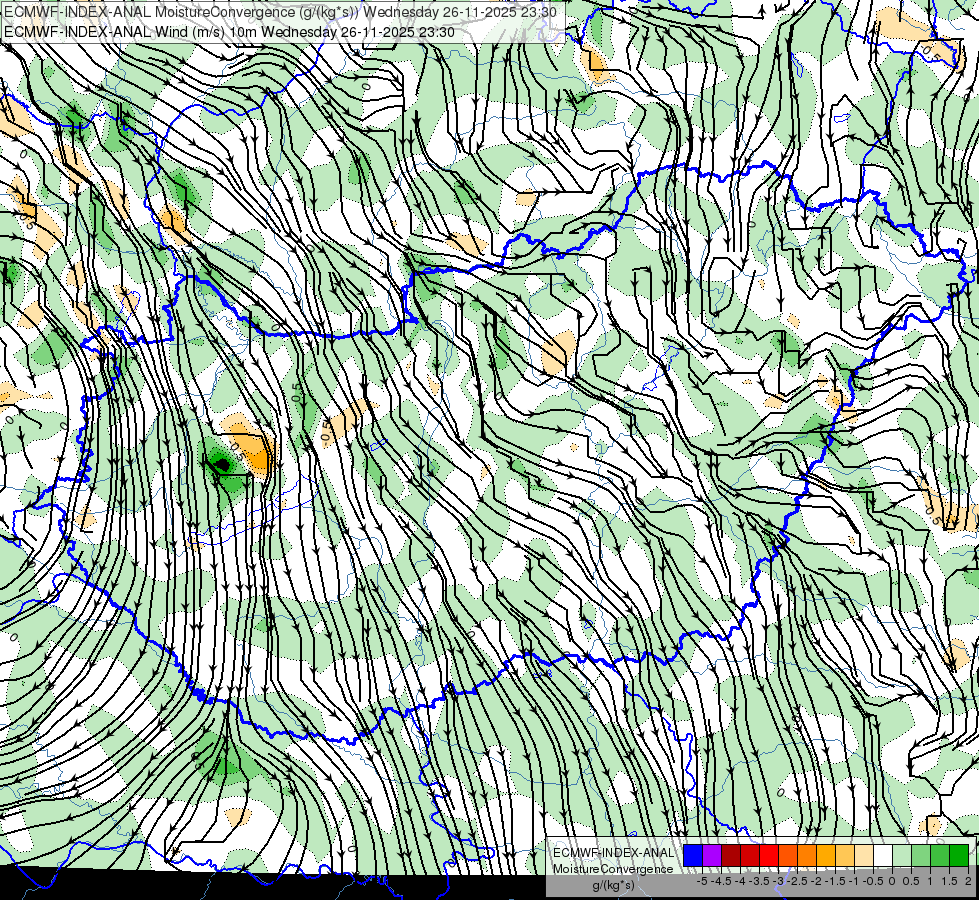Click the blue legend swatch below -5
979x900 pixels.
pyautogui.click(x=693, y=855)
